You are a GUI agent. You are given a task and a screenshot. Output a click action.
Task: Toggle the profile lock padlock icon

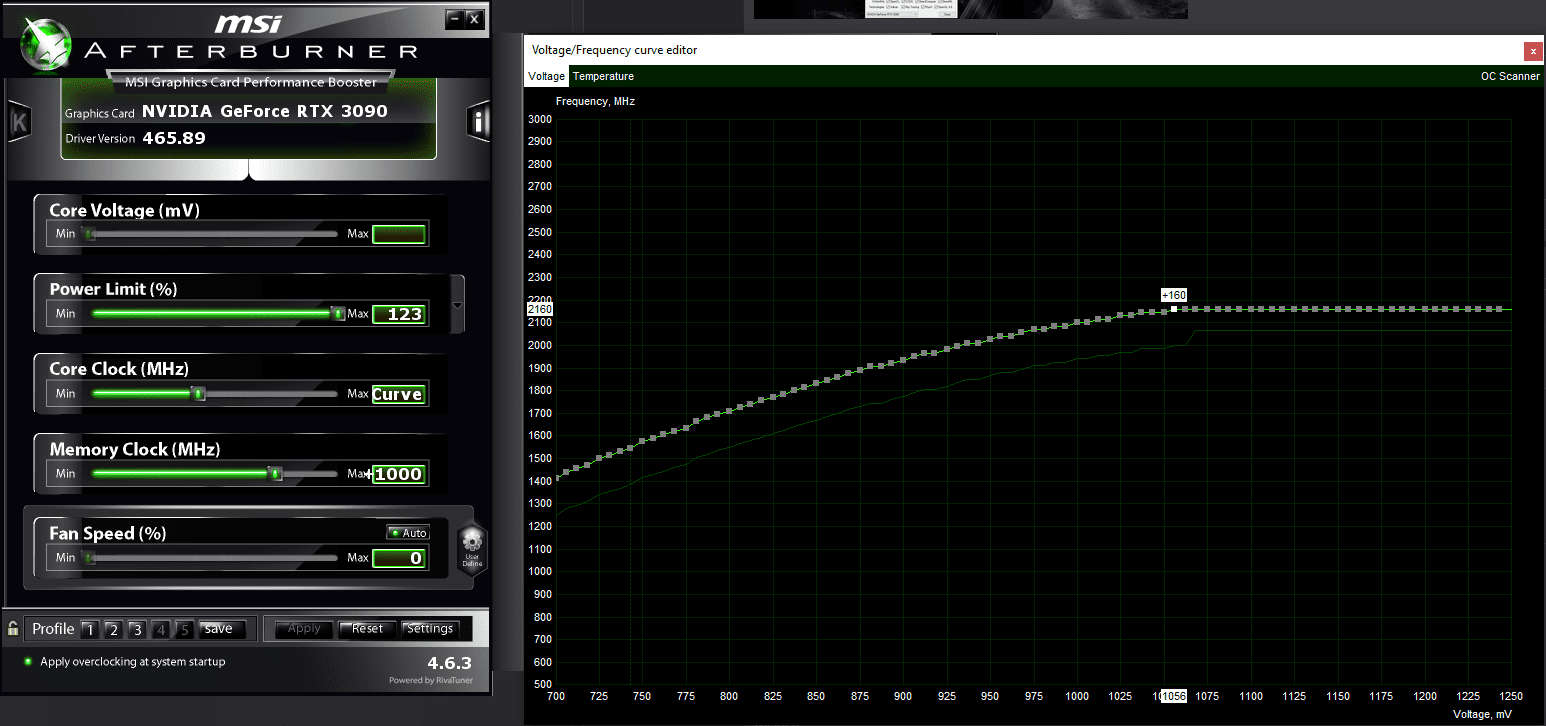[x=12, y=629]
